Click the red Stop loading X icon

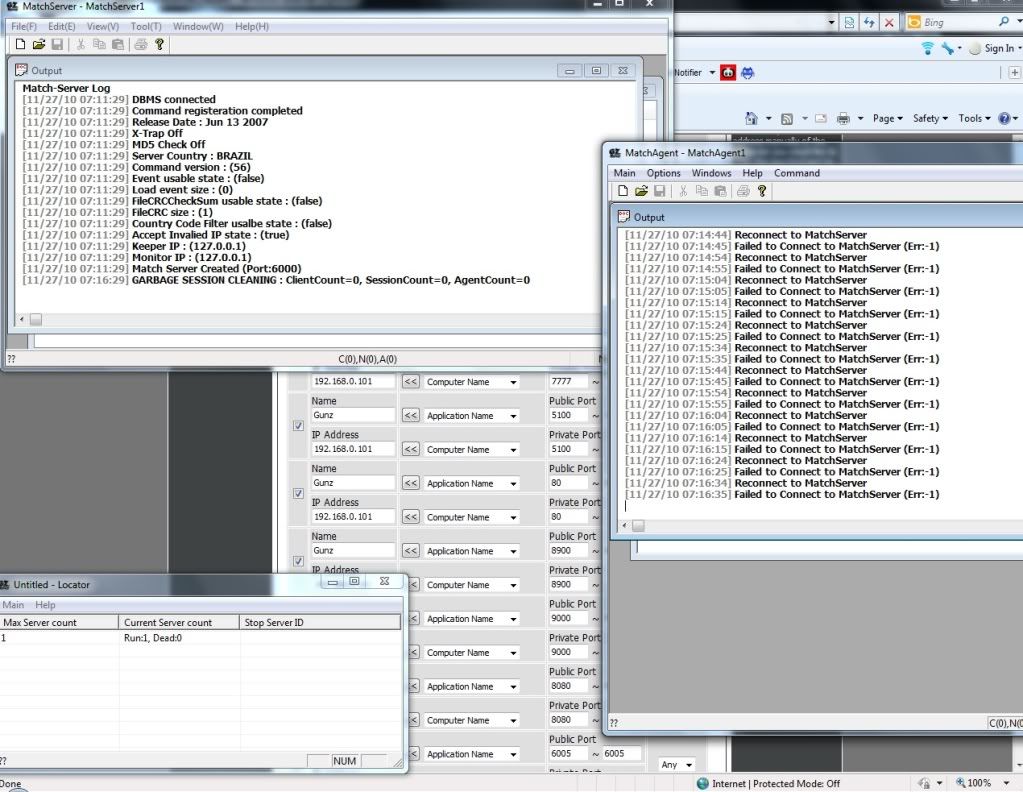pyautogui.click(x=889, y=22)
